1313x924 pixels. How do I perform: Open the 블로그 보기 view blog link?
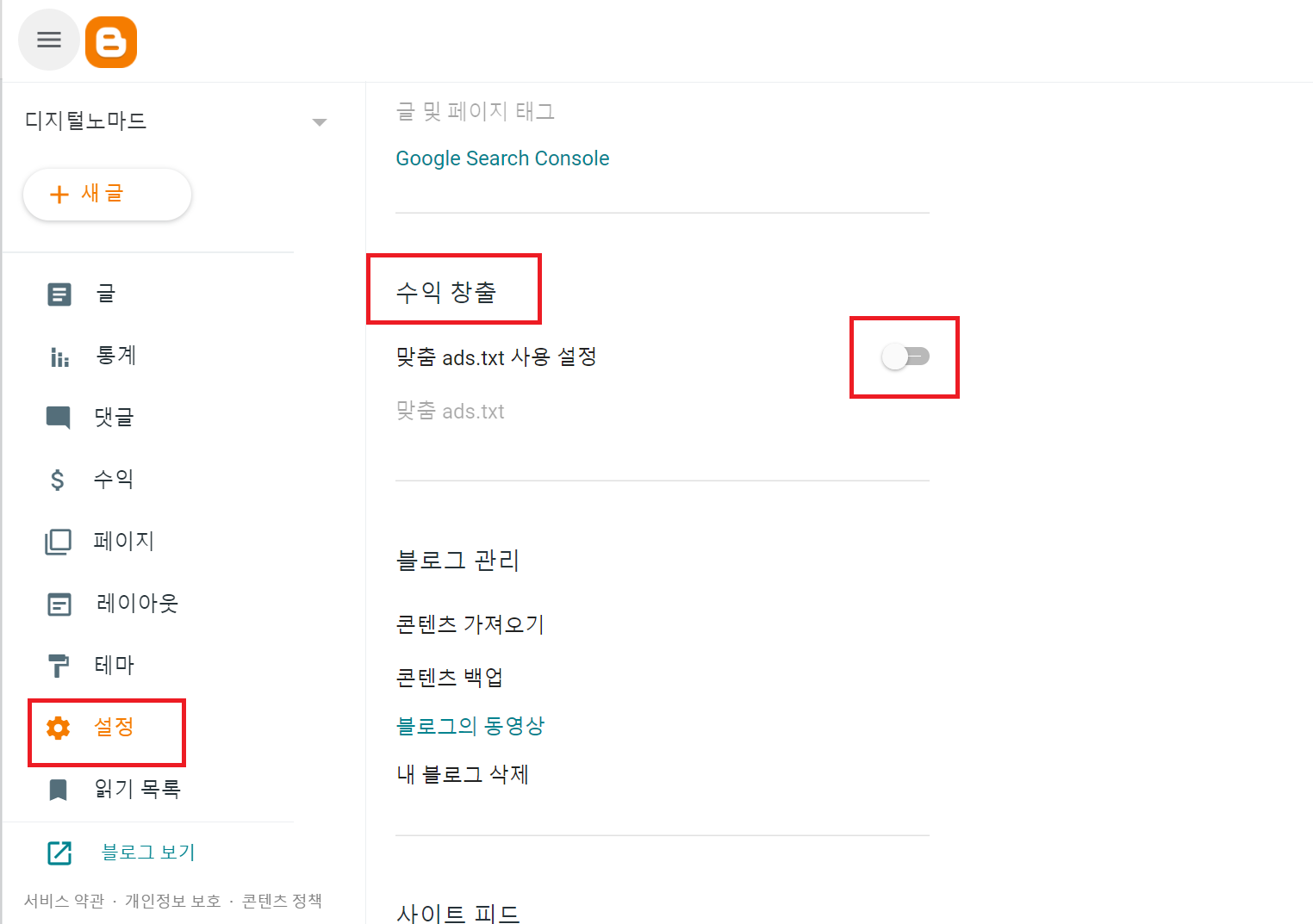[147, 853]
